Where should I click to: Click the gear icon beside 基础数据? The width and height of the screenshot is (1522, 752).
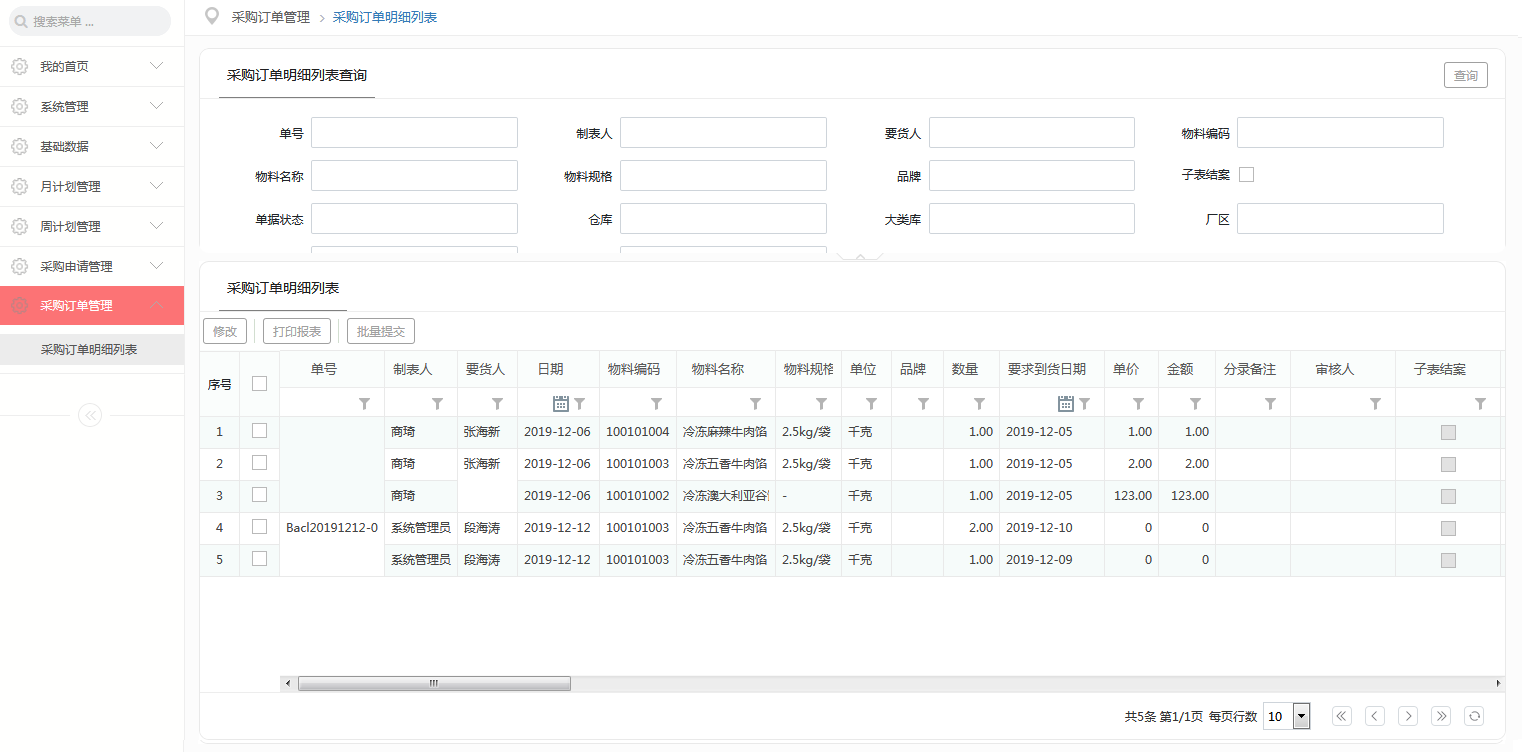(x=19, y=146)
